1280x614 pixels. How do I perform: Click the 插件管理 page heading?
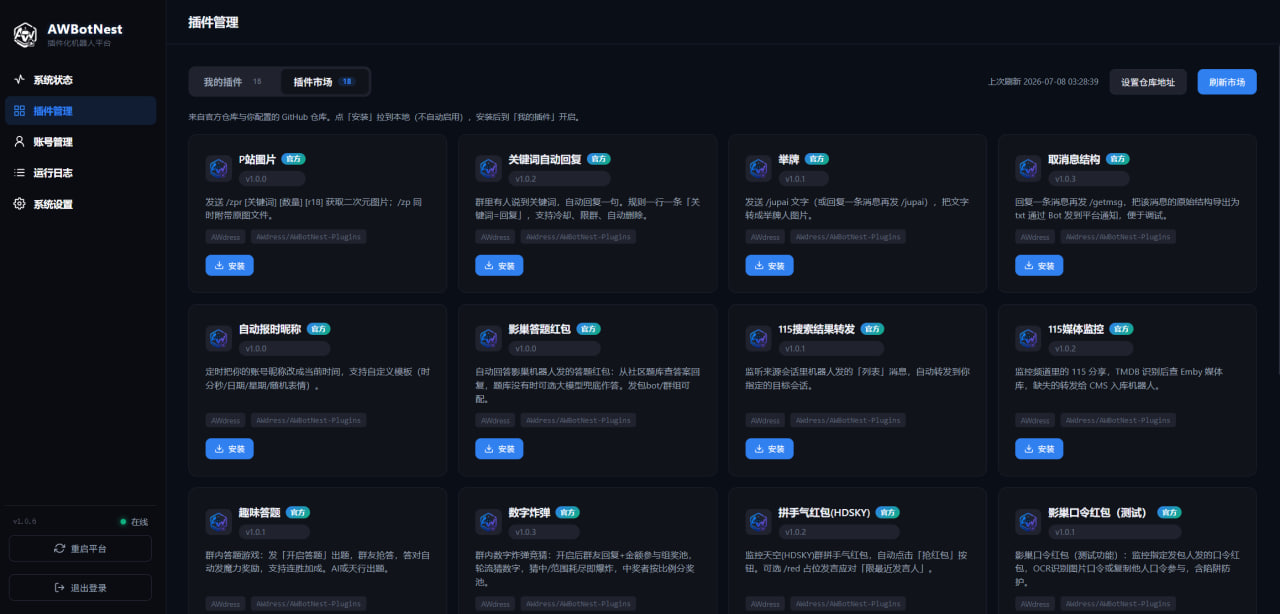tap(213, 22)
